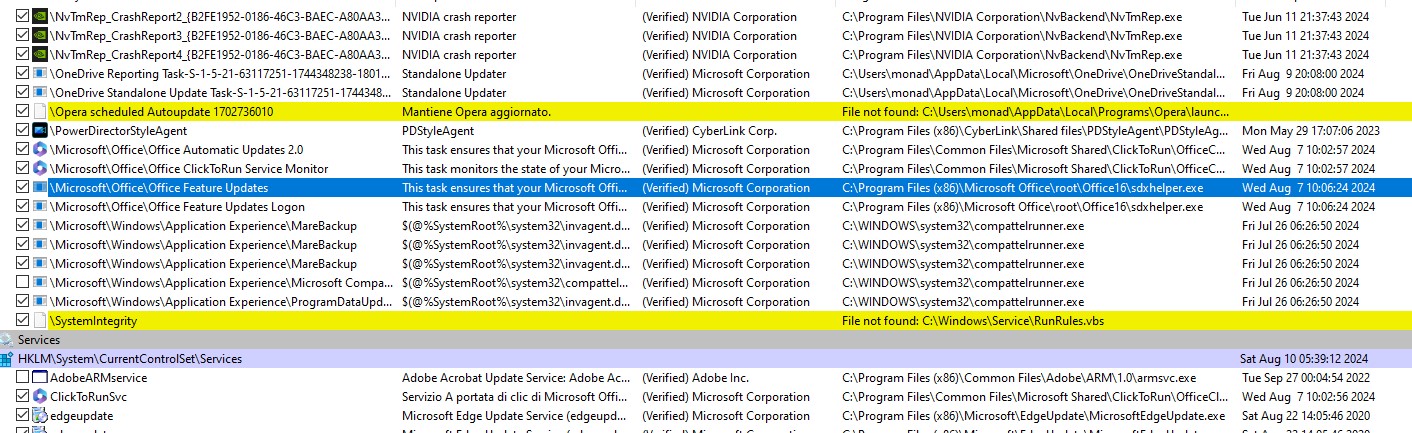The width and height of the screenshot is (1412, 433).
Task: Uncheck Office ClickToRun Service Monitor checkbox
Action: pyautogui.click(x=23, y=169)
